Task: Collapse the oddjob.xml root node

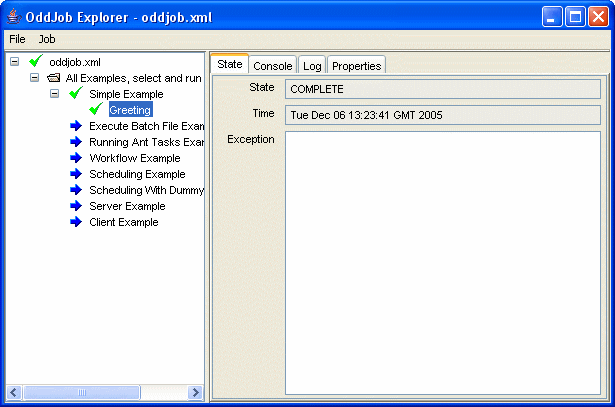Action: (x=15, y=62)
